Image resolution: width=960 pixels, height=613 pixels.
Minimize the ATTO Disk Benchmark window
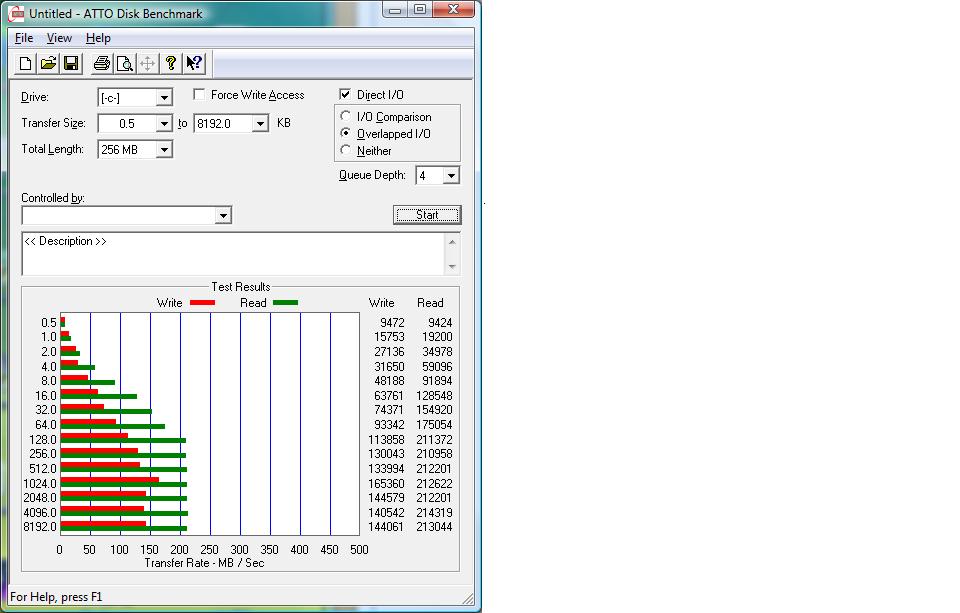[x=395, y=9]
